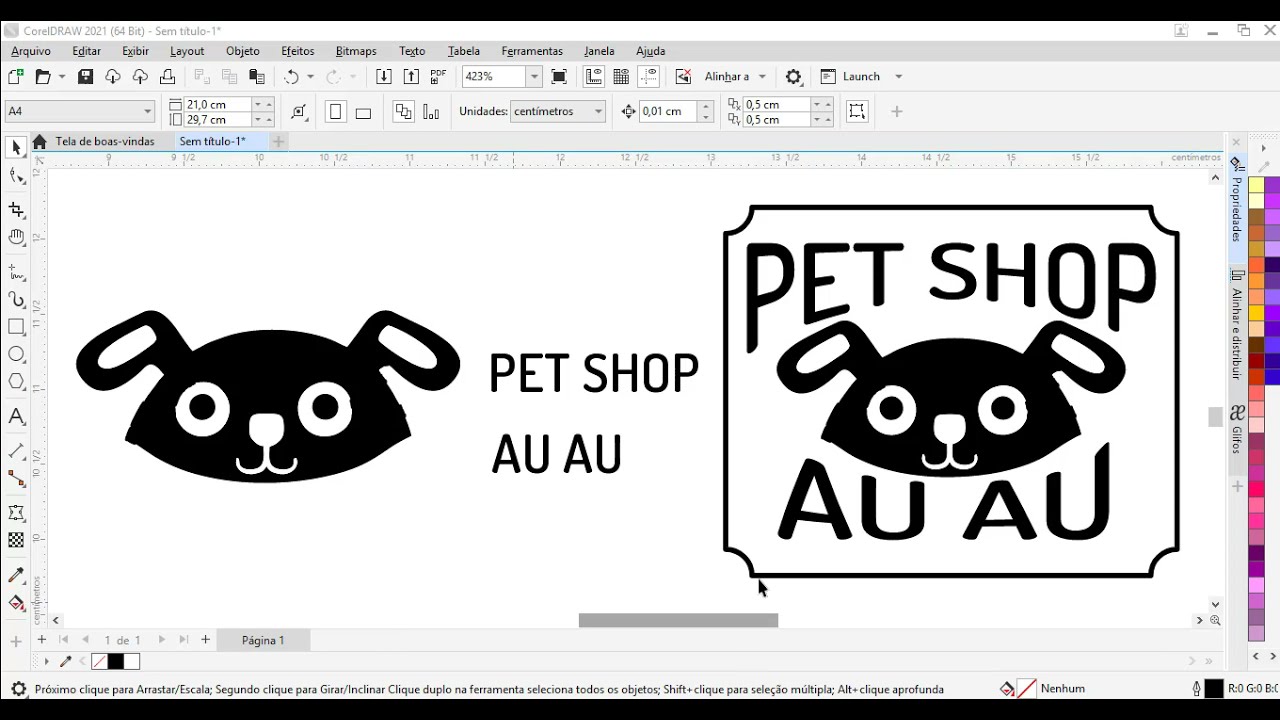Toggle the all pages layout button

pyautogui.click(x=403, y=112)
